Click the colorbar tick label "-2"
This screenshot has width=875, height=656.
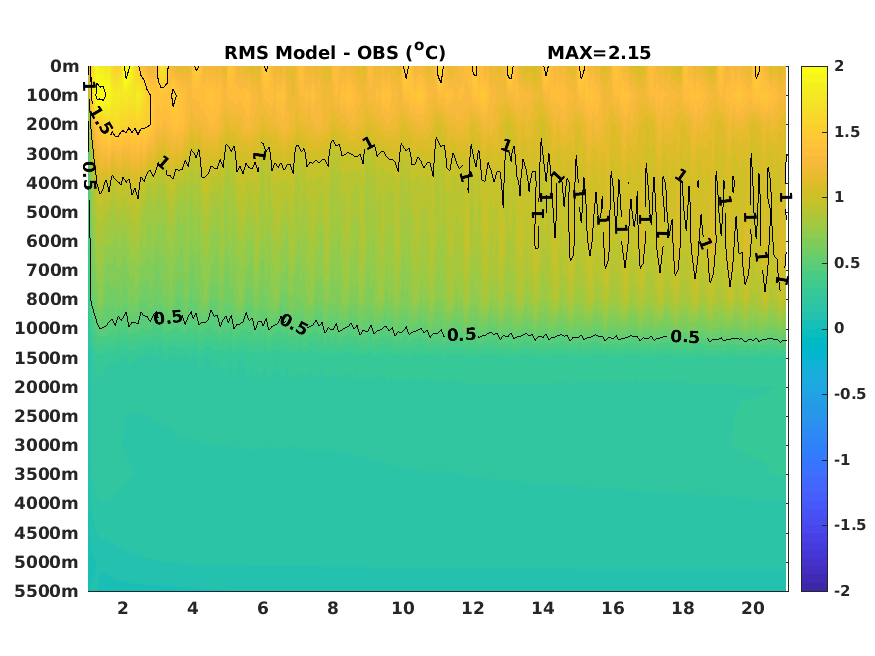(842, 591)
